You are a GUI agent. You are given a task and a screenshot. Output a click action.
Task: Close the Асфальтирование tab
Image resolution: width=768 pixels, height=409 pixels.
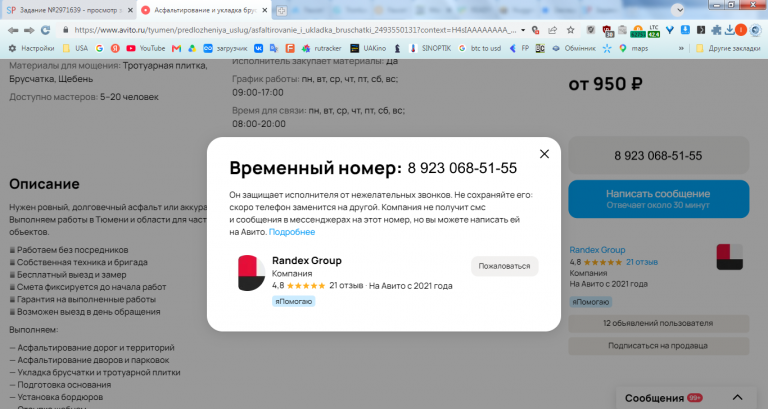264,10
